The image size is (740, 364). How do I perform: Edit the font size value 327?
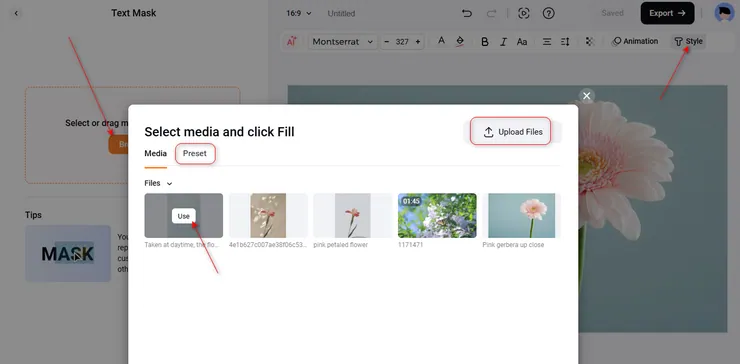pos(402,42)
